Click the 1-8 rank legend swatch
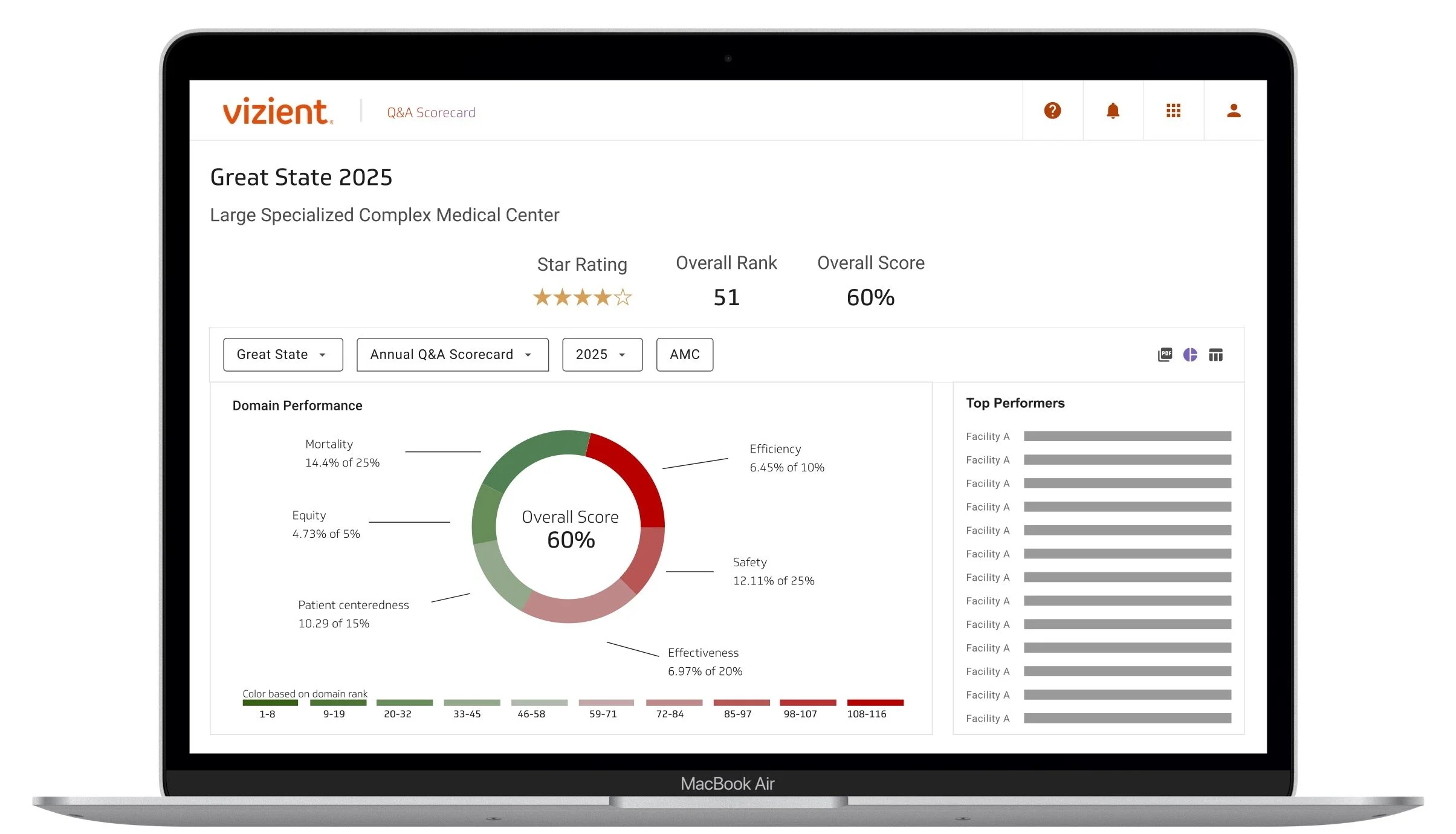 point(270,703)
